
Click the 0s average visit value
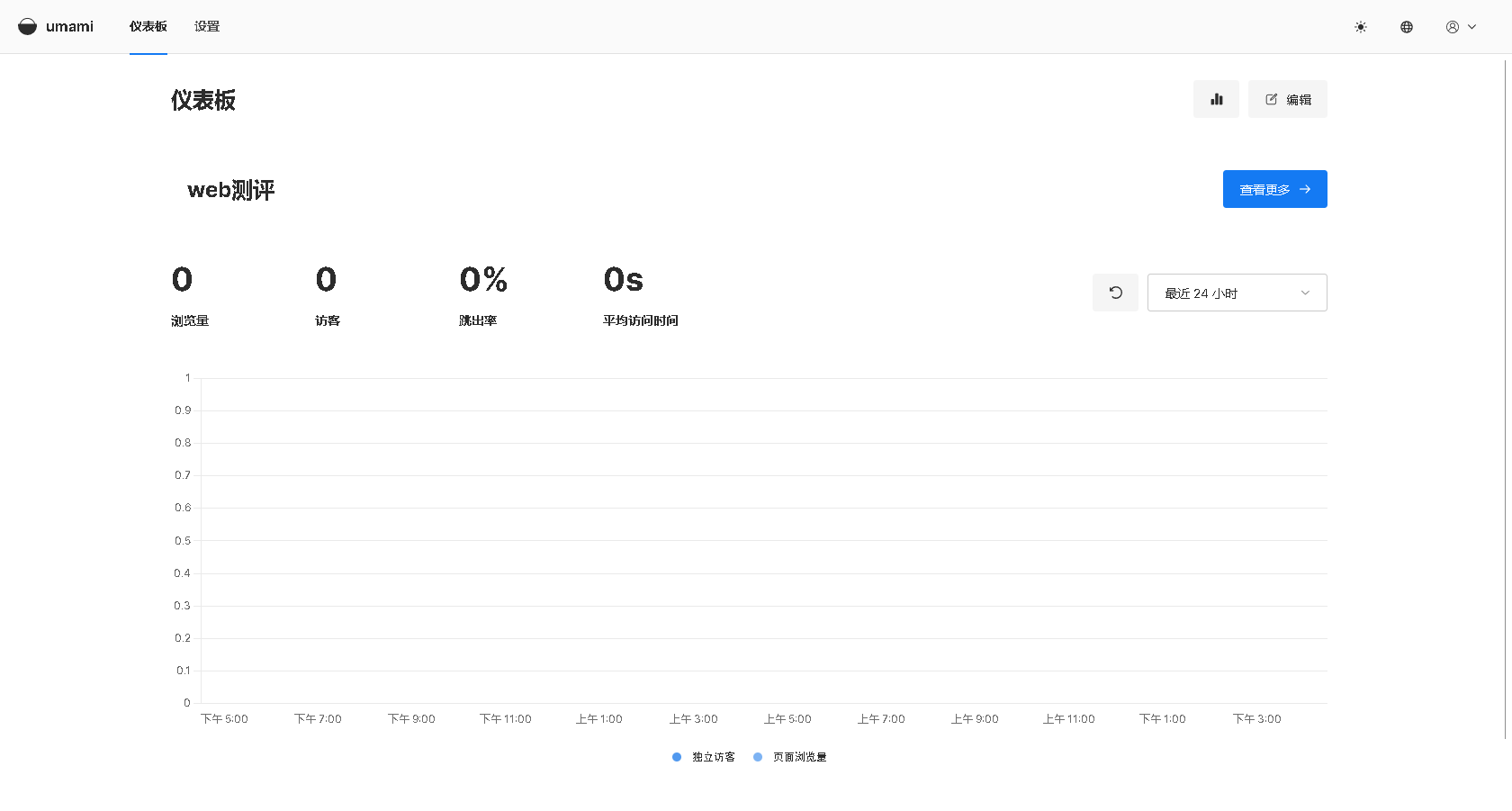(x=624, y=279)
